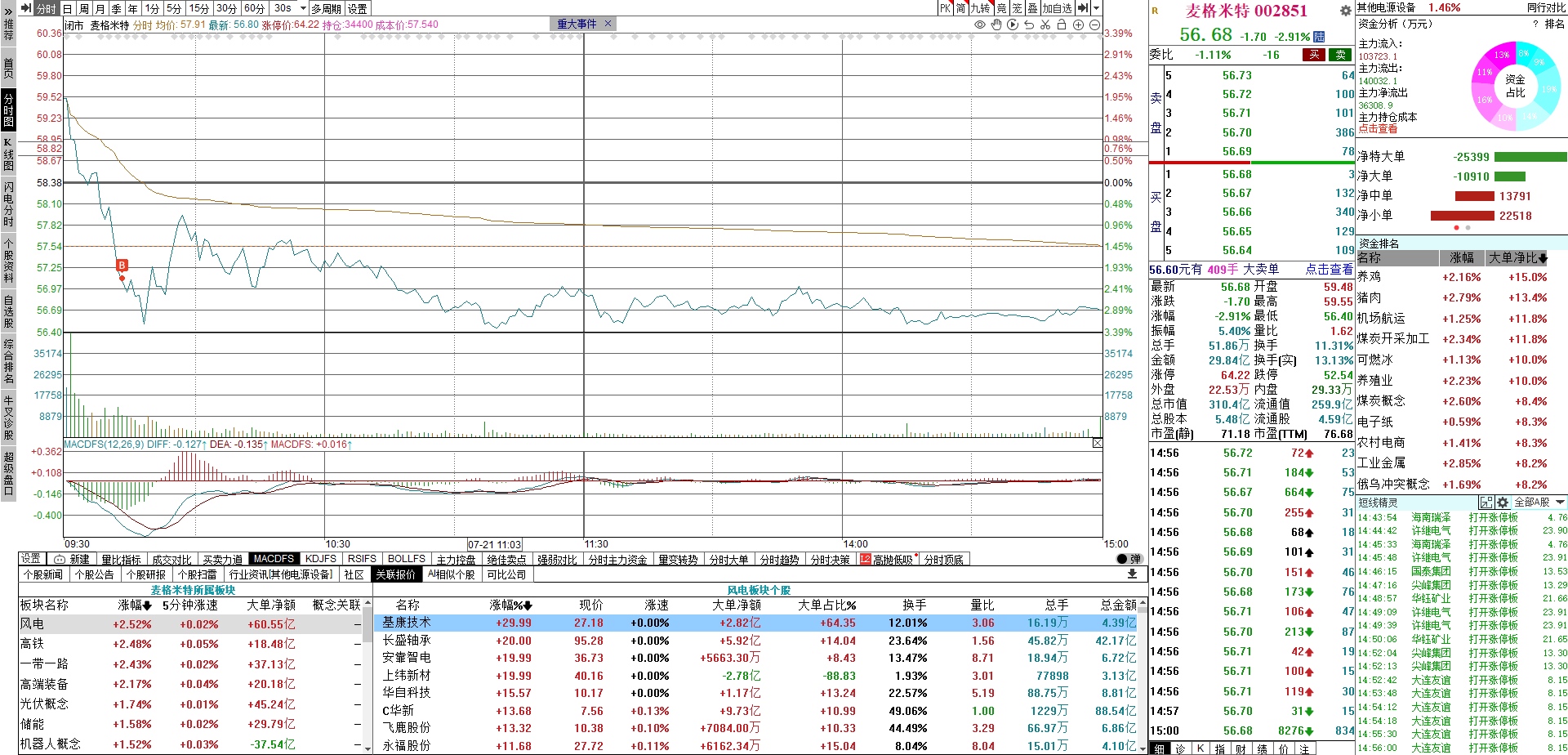Click the popout window icon in 短线精灵
1568x755 pixels.
(1486, 503)
